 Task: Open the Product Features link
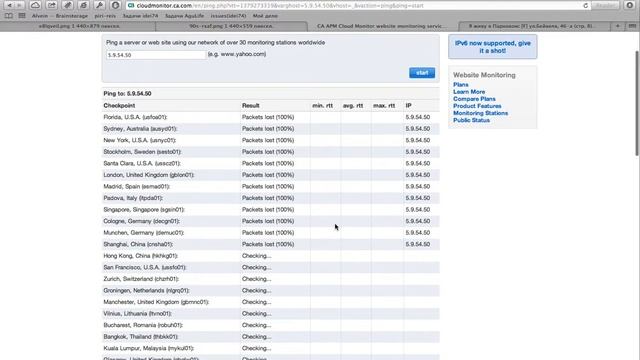(477, 106)
